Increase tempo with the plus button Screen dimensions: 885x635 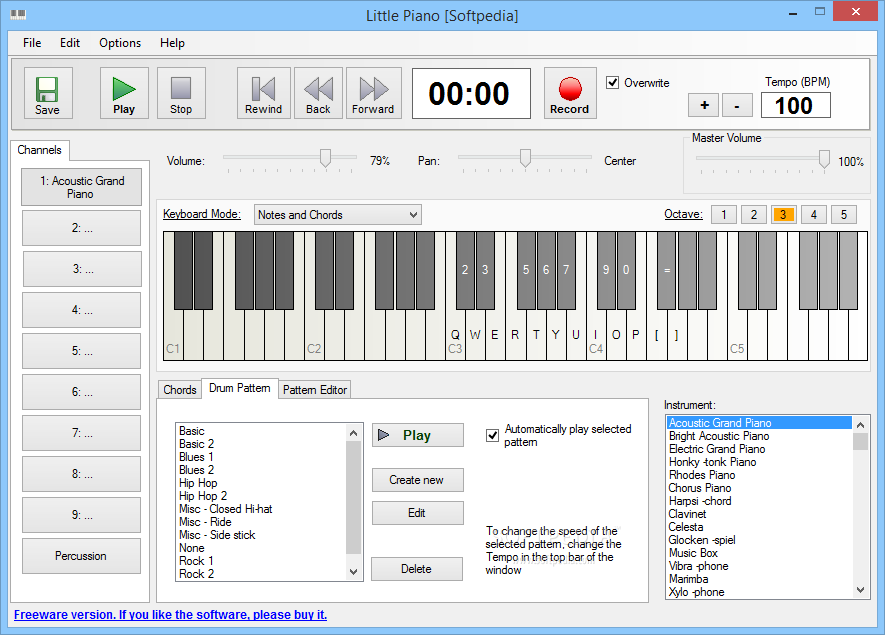(x=704, y=106)
